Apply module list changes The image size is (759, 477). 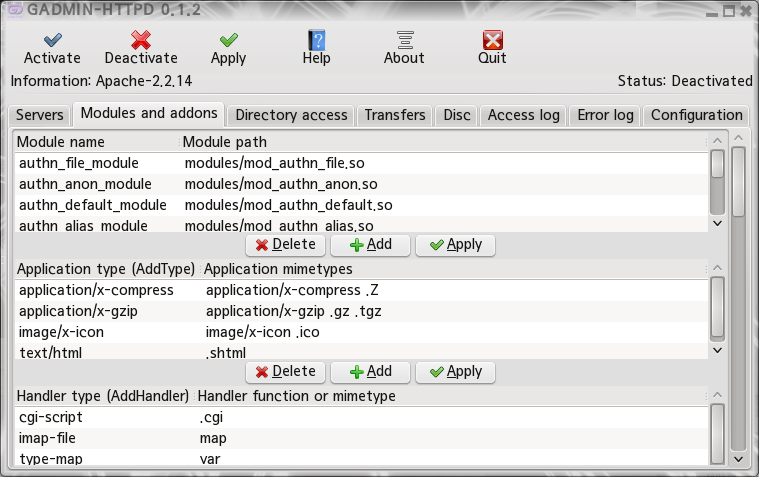tap(455, 245)
